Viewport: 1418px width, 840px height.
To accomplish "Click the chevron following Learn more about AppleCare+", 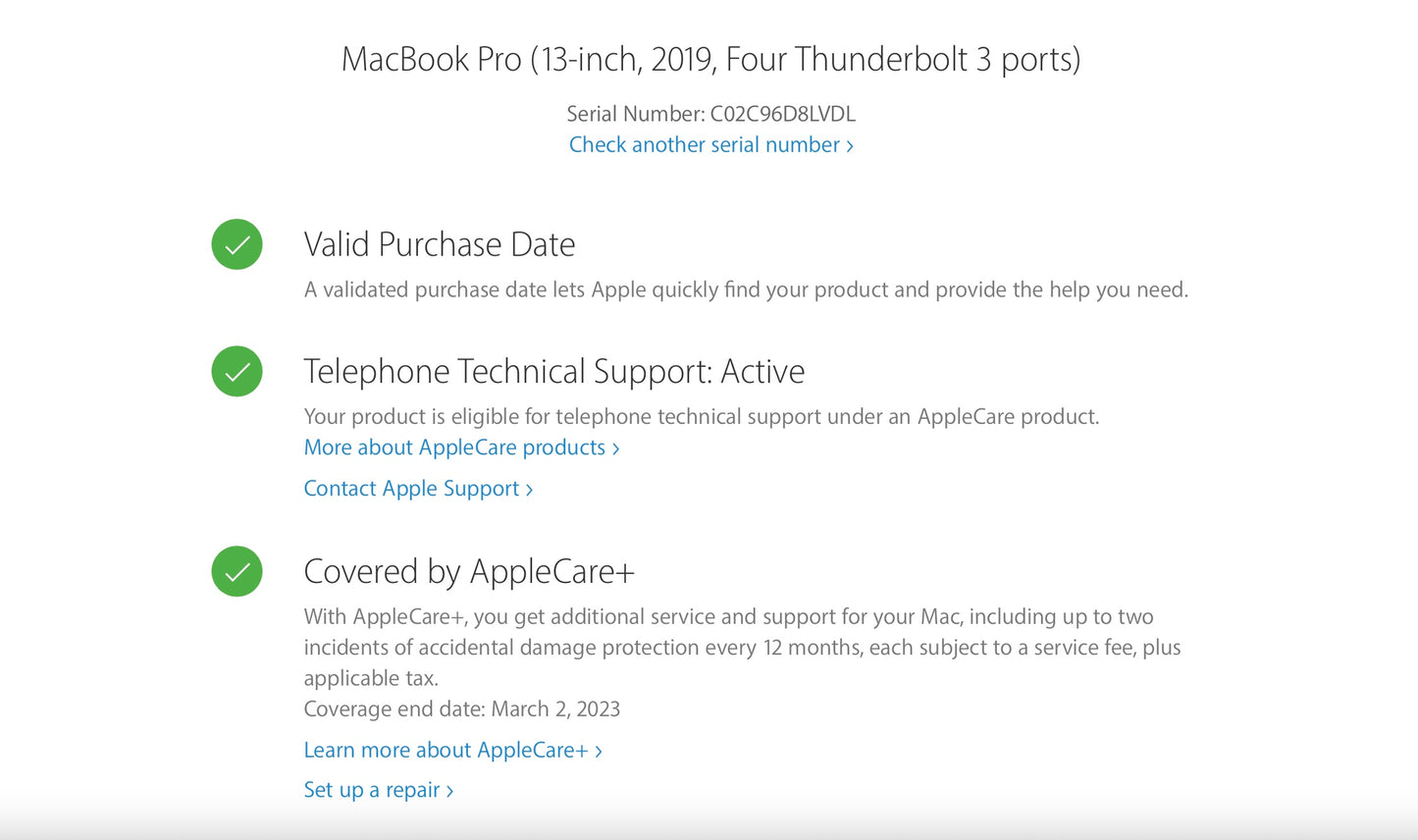I will 600,751.
